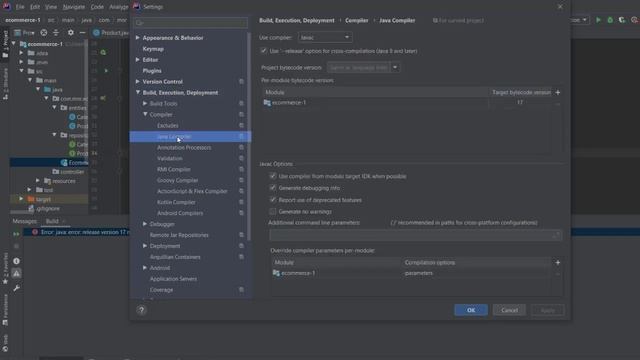Click target folder in Project tree
640x360 pixels.
point(43,199)
